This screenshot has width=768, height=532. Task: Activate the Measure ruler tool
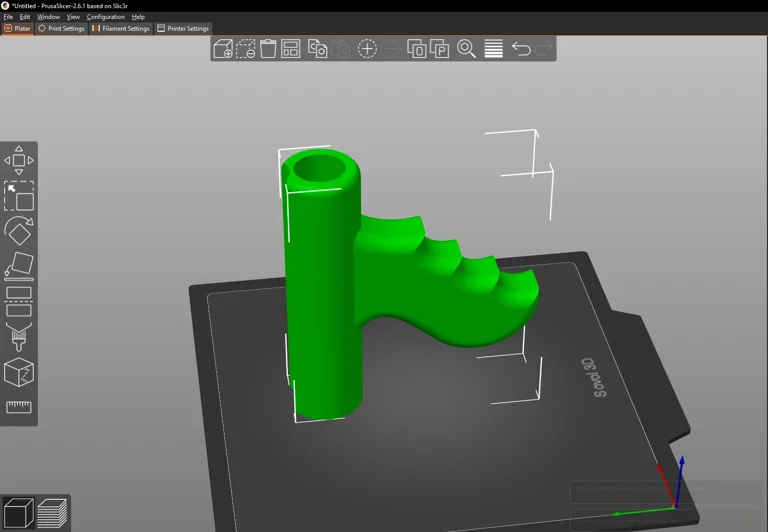[19, 407]
